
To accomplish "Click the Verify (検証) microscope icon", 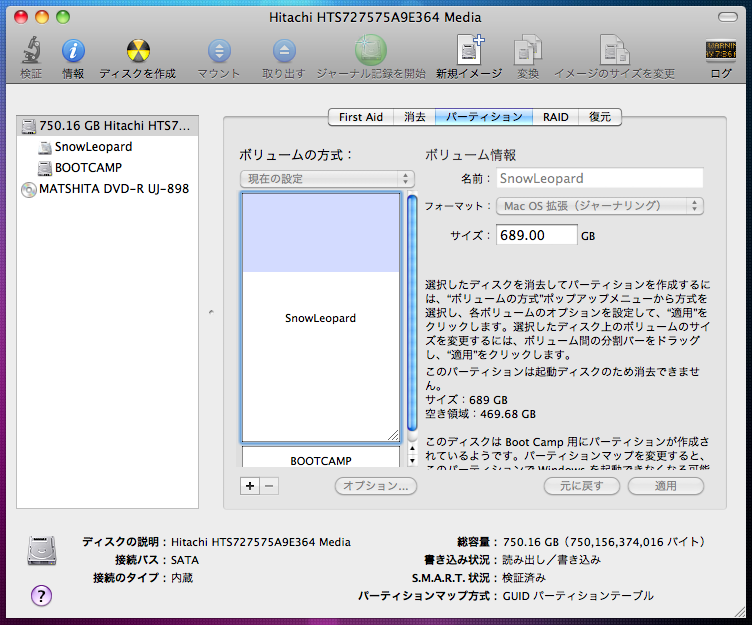I will click(x=31, y=50).
